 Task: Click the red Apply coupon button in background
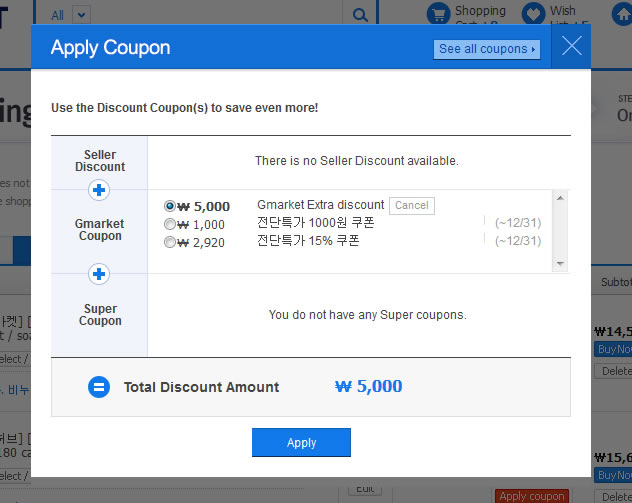[532, 496]
